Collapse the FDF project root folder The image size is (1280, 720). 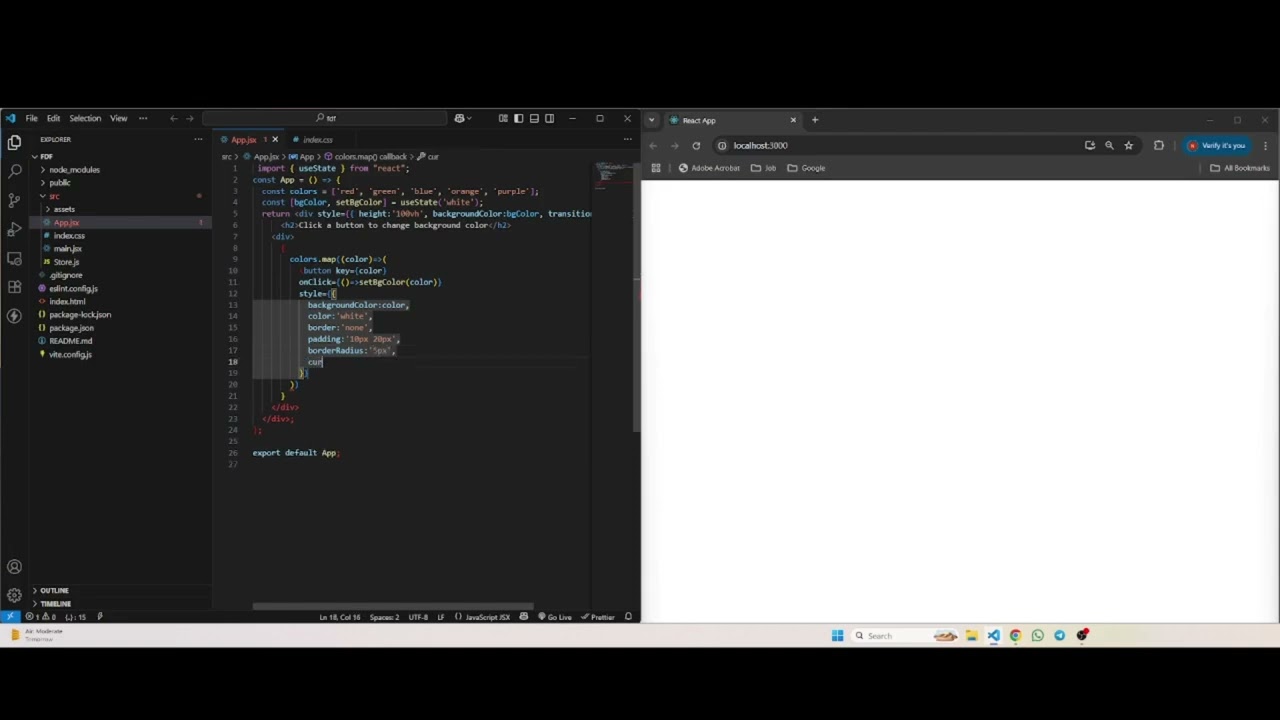coord(46,156)
